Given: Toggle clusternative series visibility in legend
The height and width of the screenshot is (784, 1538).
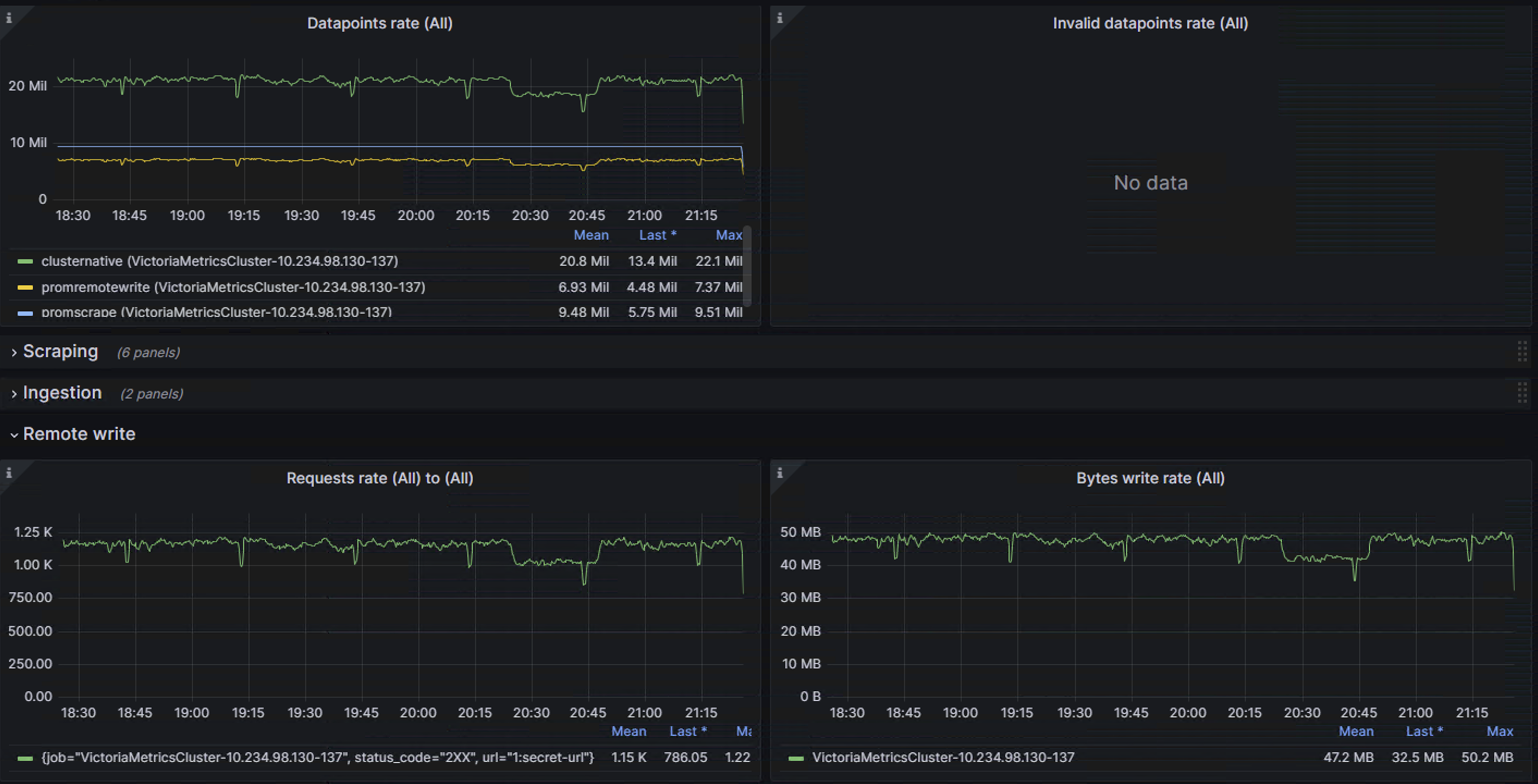Looking at the screenshot, I should [x=219, y=261].
